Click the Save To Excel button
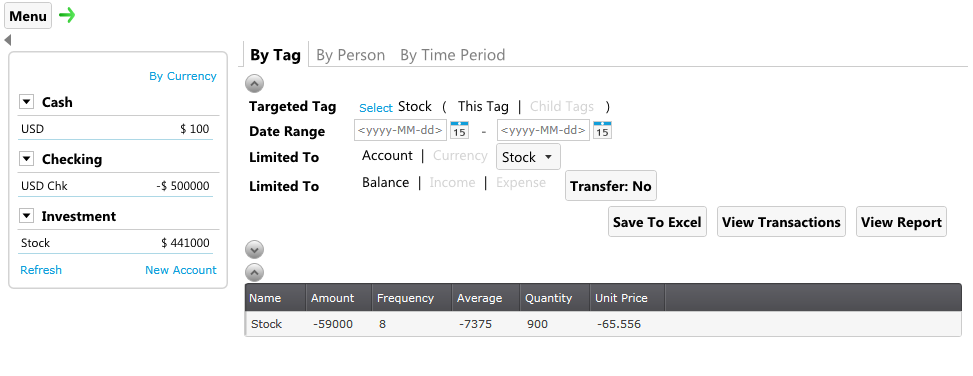The width and height of the screenshot is (973, 376). coord(657,222)
